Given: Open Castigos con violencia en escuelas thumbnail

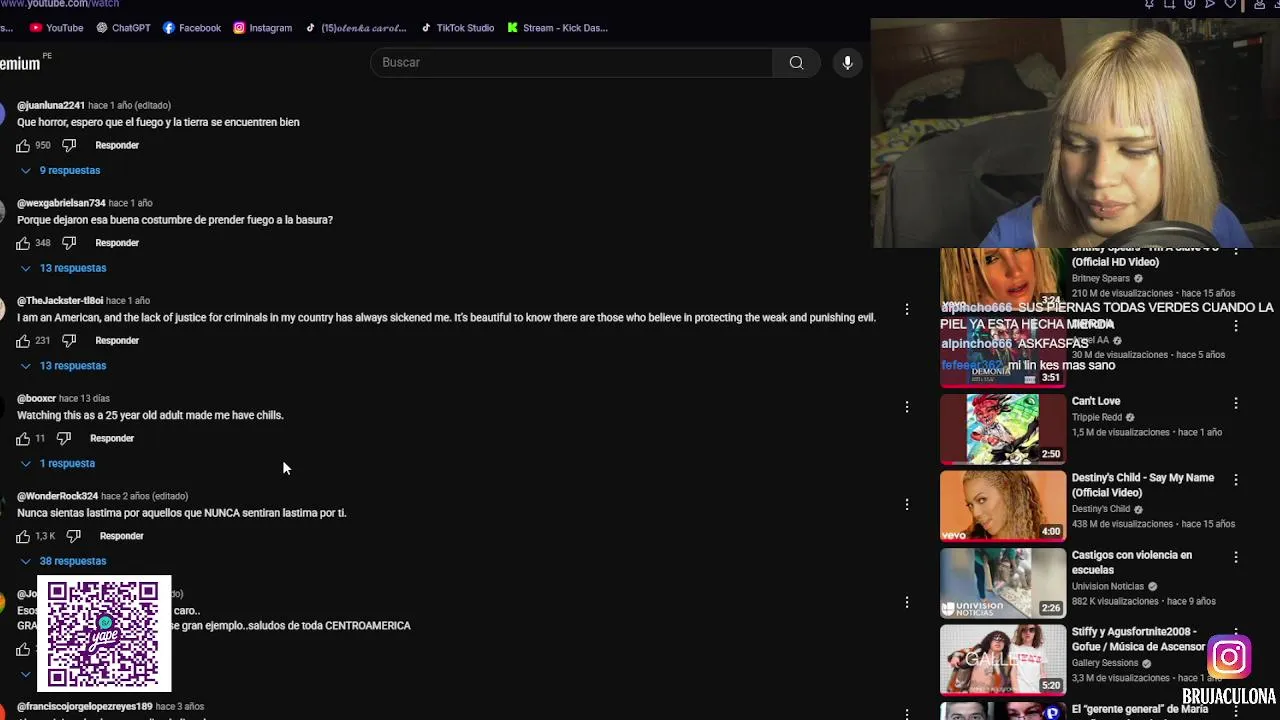Looking at the screenshot, I should point(1003,583).
